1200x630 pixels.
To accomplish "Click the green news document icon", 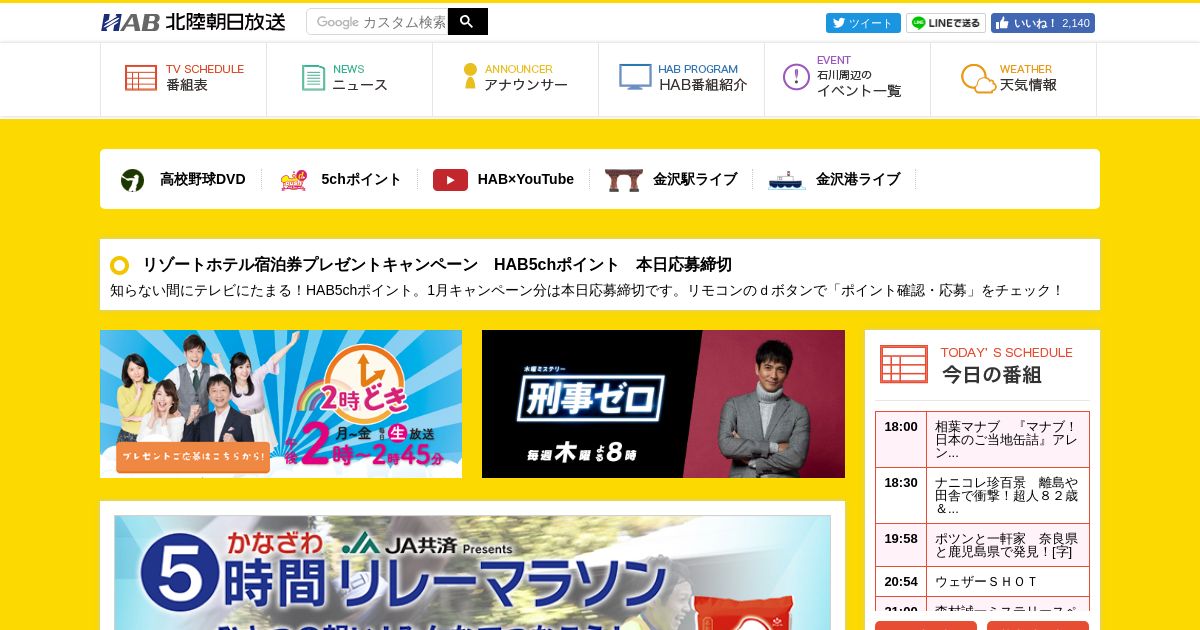I will point(313,78).
